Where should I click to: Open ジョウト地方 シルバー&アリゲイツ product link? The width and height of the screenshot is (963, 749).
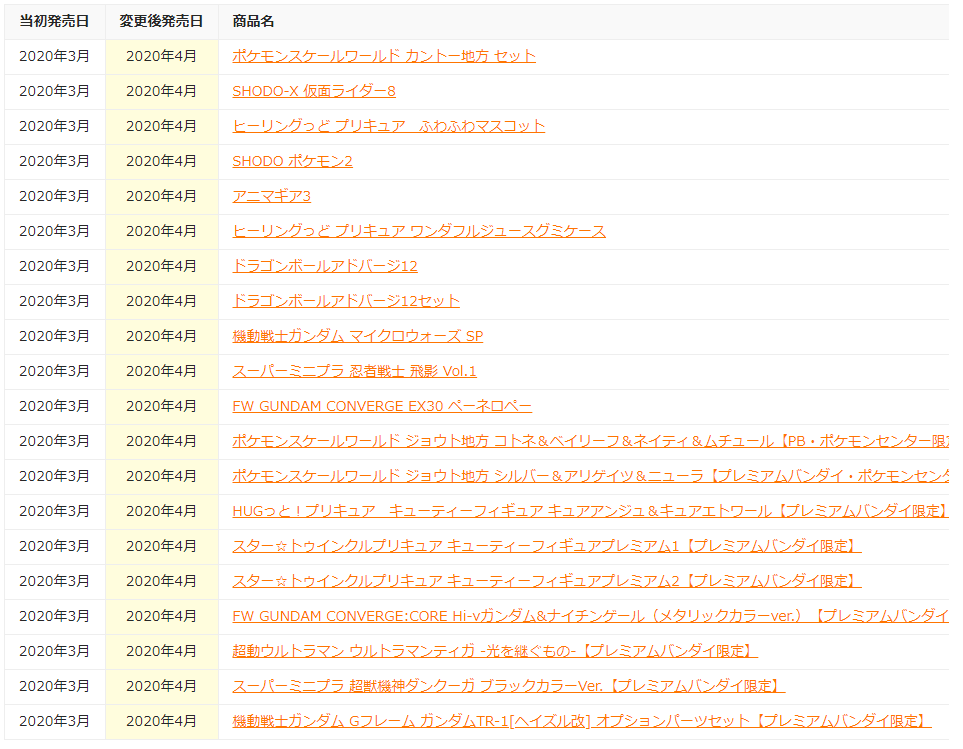click(588, 476)
